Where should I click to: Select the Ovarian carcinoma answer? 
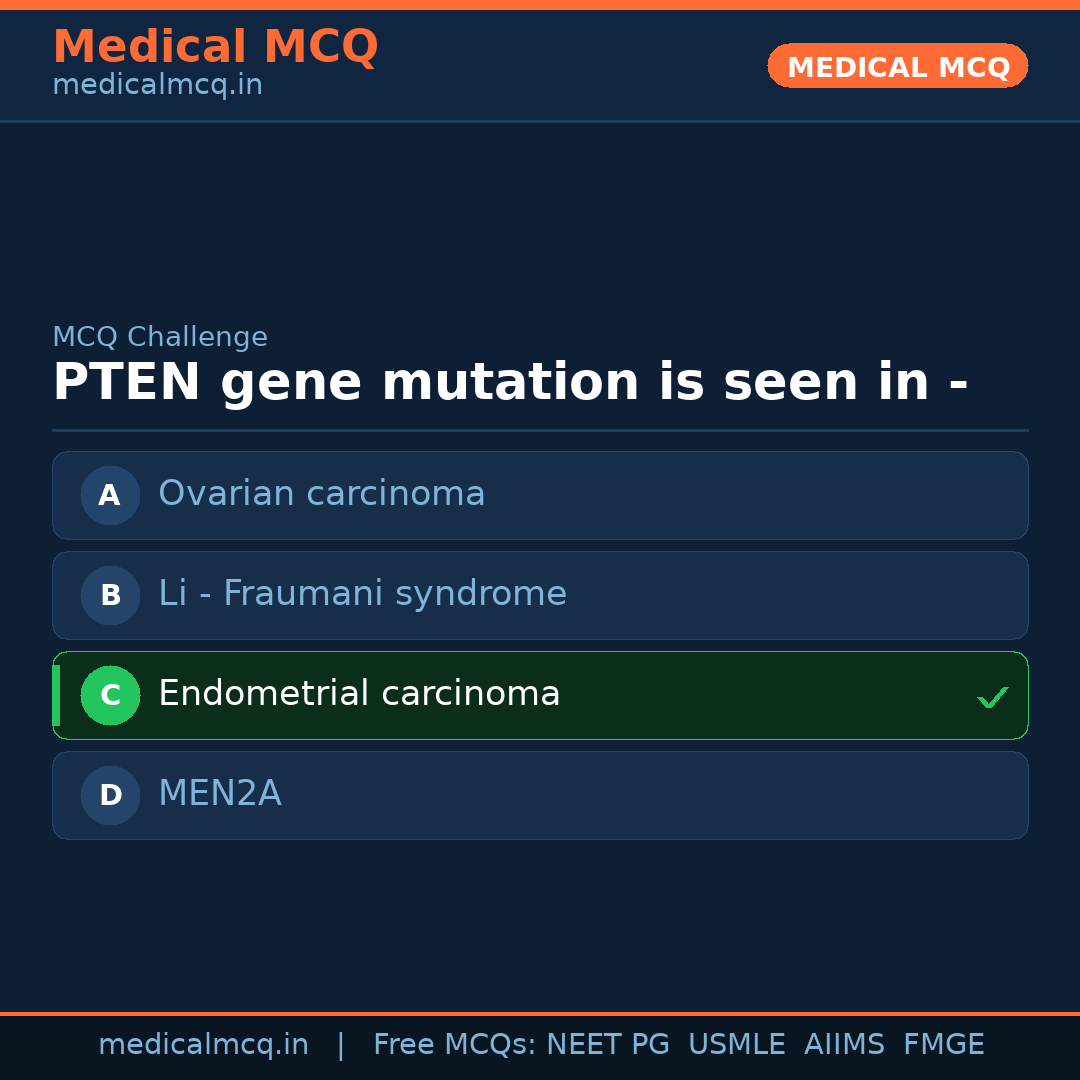321,494
